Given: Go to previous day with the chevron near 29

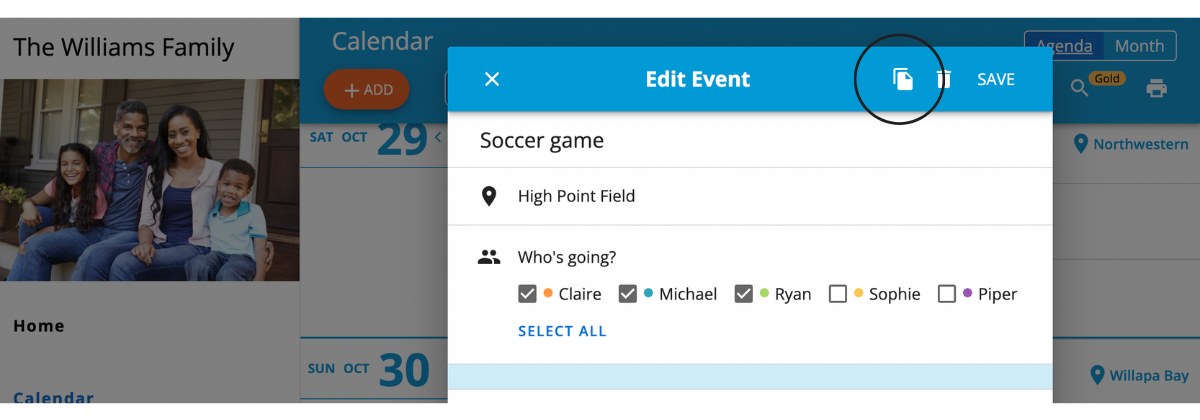Looking at the screenshot, I should point(437,137).
